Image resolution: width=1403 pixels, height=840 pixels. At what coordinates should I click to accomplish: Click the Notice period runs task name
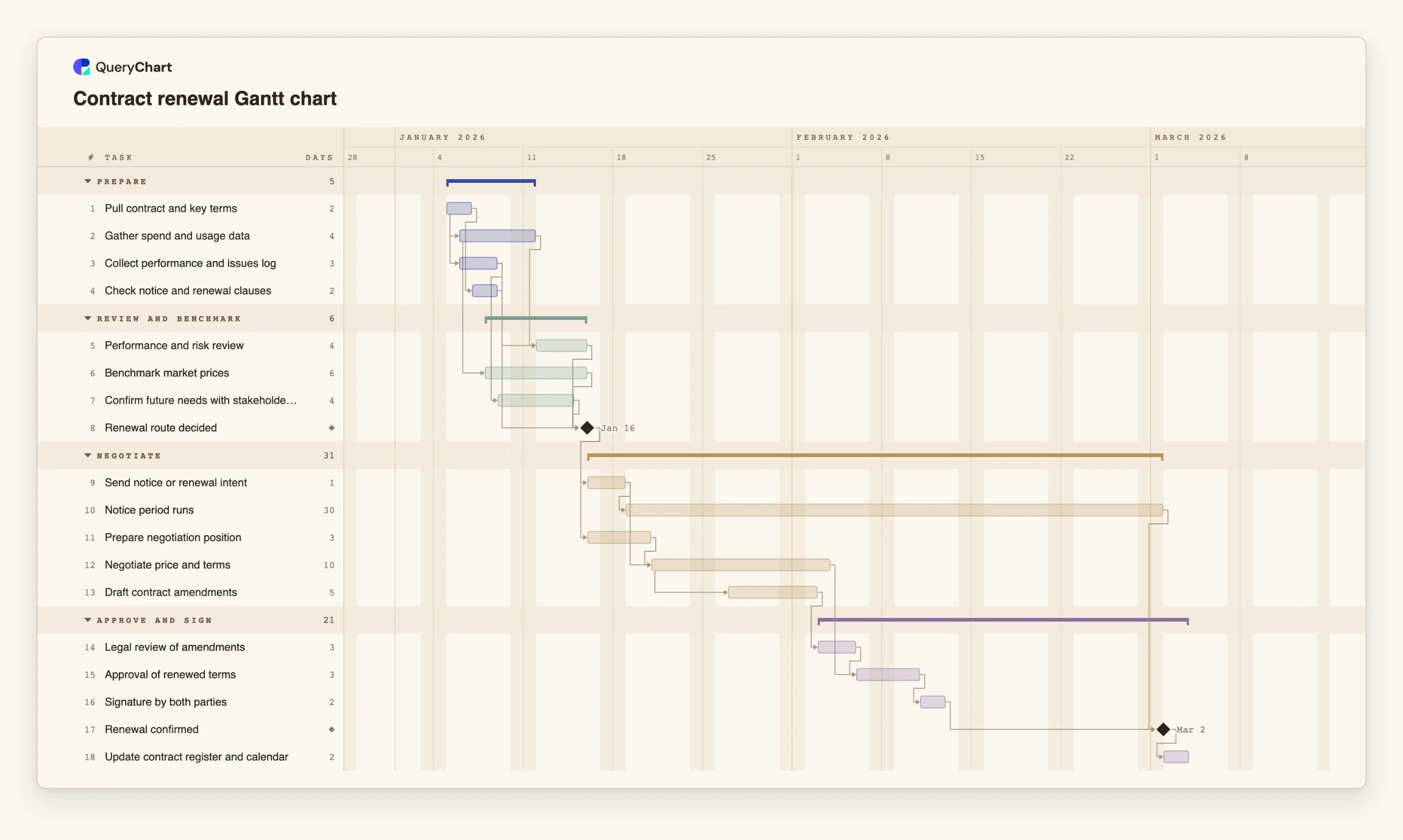[150, 510]
